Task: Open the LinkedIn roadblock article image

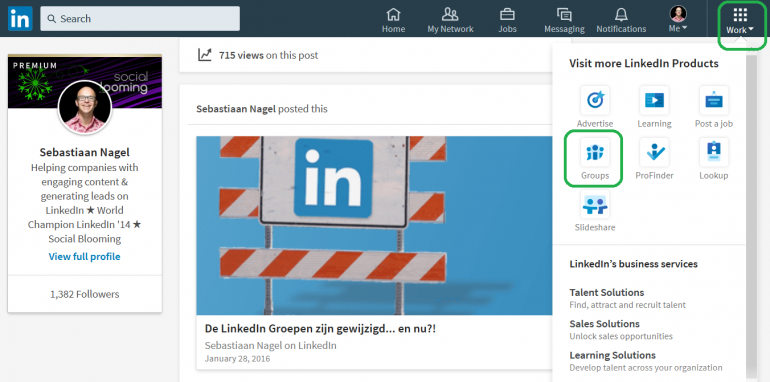Action: (374, 225)
